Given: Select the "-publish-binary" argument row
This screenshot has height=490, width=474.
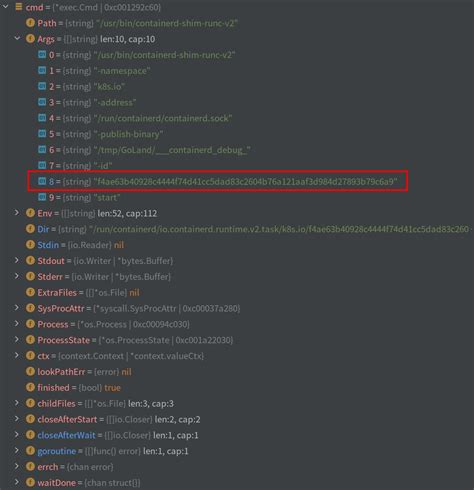Looking at the screenshot, I should tap(100, 134).
